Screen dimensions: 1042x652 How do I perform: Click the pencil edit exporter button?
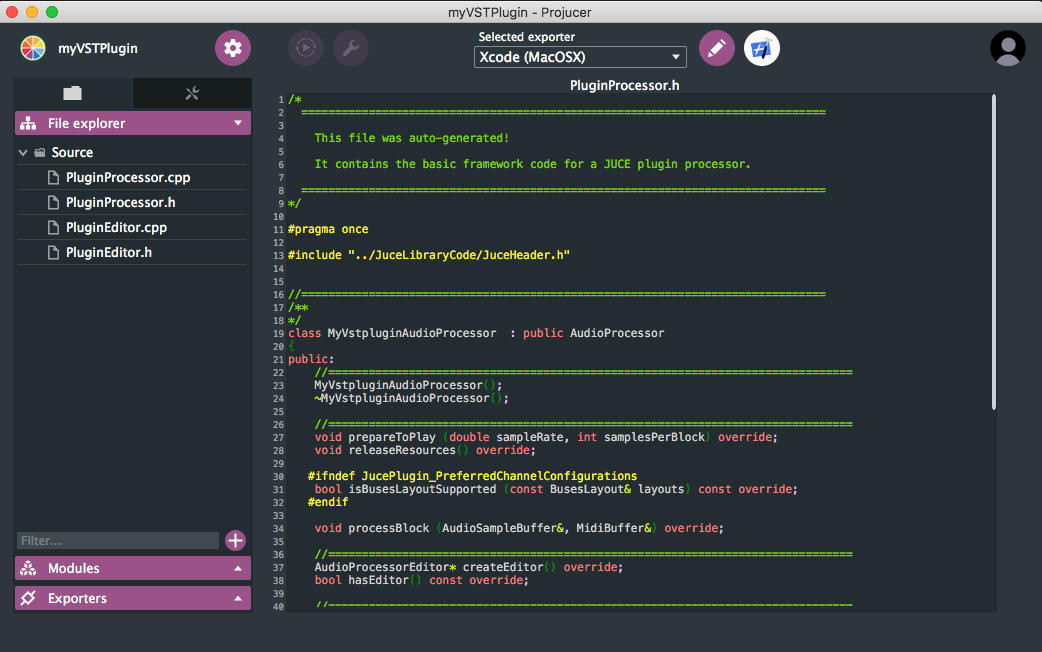[716, 48]
